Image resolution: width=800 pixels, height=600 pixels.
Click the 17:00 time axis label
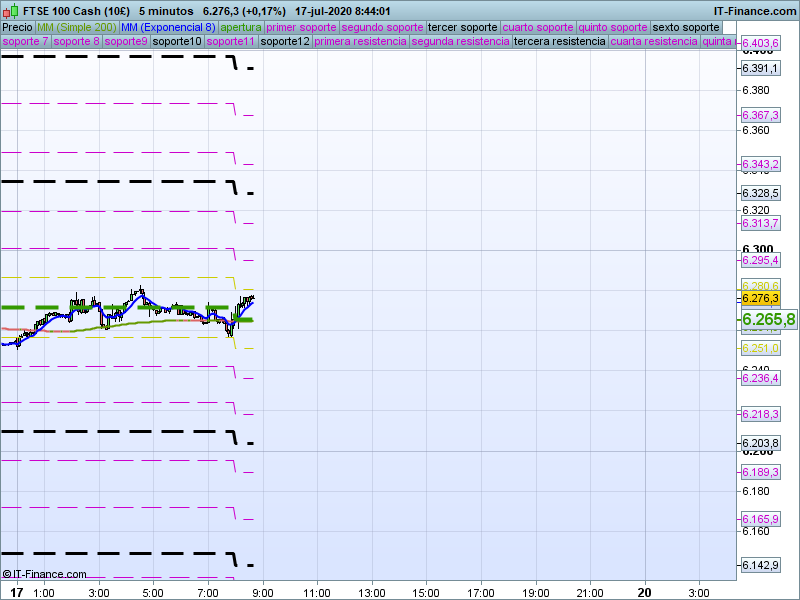(481, 593)
